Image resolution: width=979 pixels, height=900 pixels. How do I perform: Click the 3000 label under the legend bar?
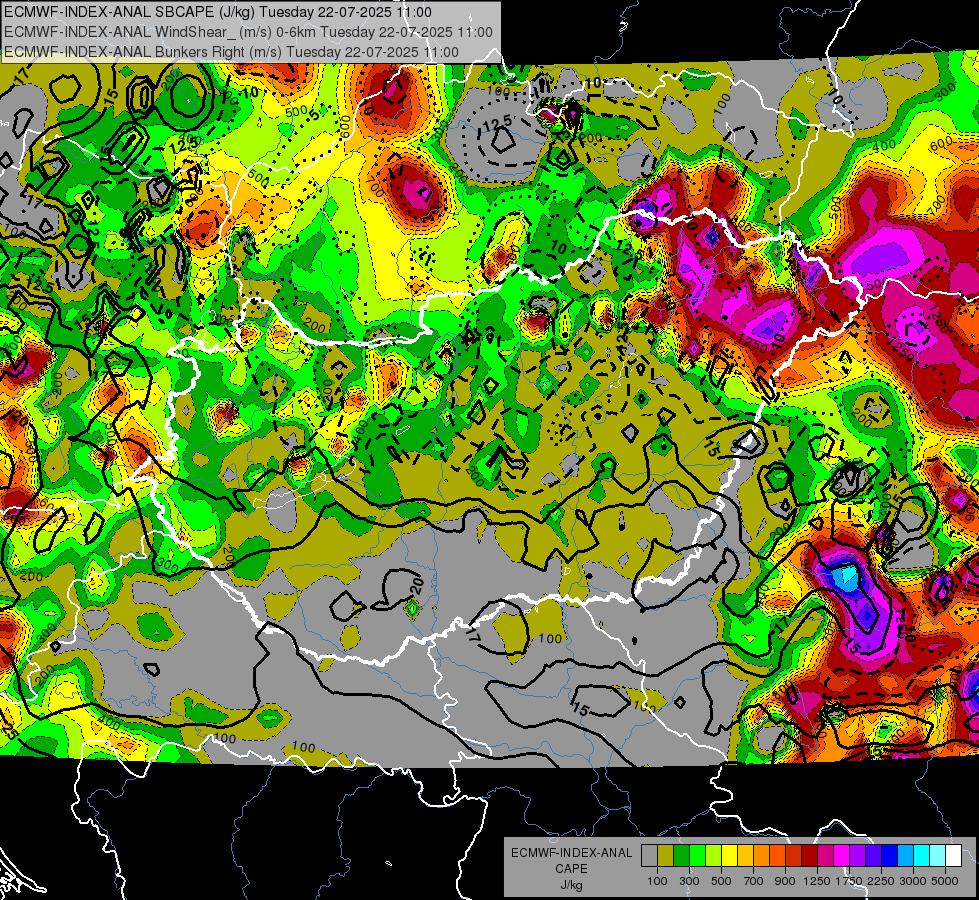coord(913,881)
